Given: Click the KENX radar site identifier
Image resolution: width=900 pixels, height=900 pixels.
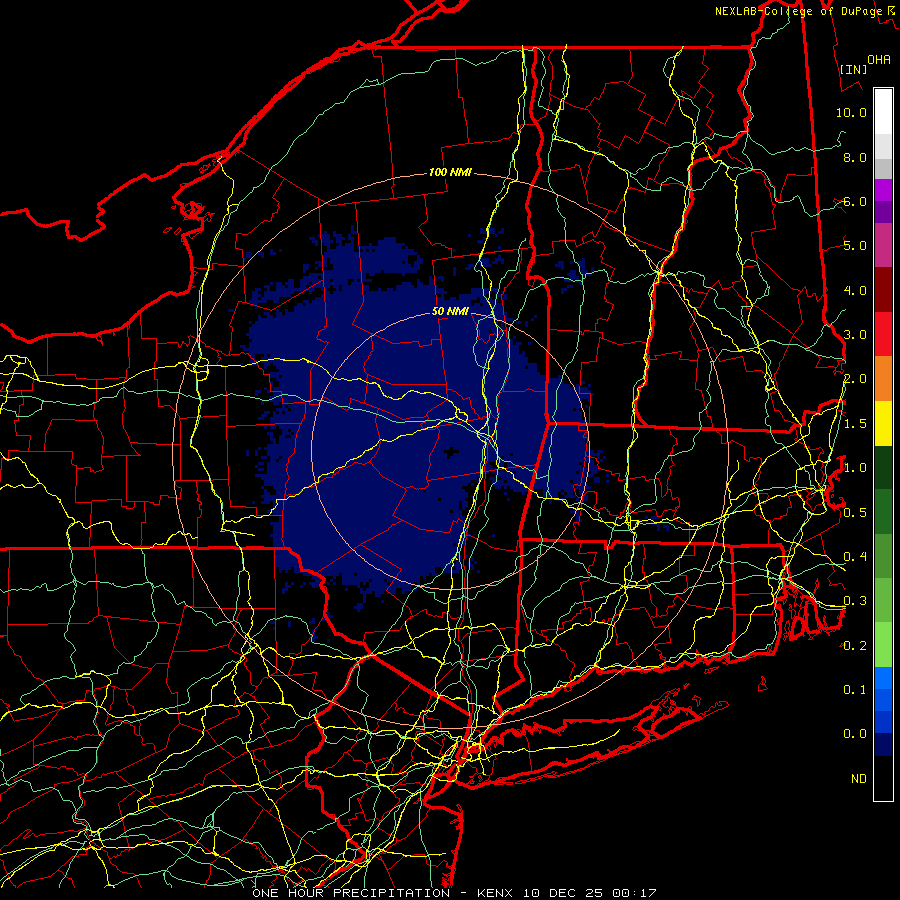Looking at the screenshot, I should (x=495, y=893).
